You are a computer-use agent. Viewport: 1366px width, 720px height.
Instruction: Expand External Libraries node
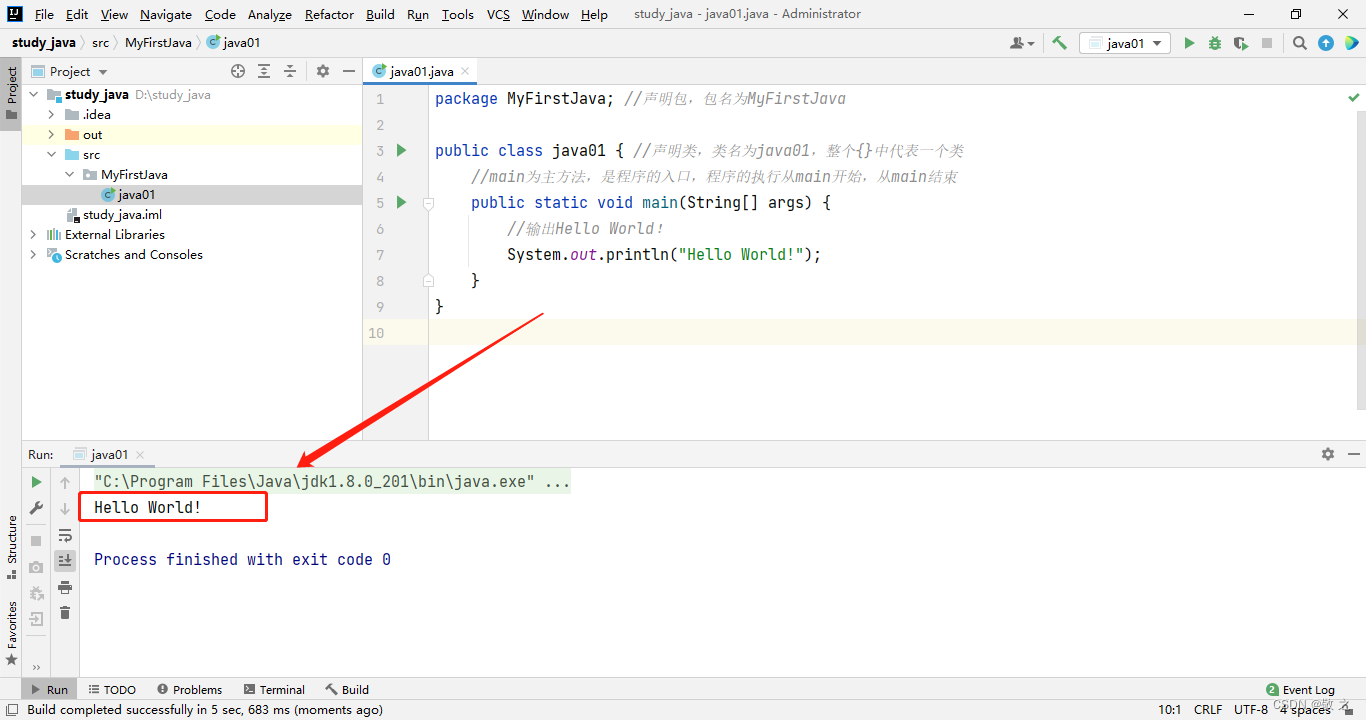click(x=33, y=235)
